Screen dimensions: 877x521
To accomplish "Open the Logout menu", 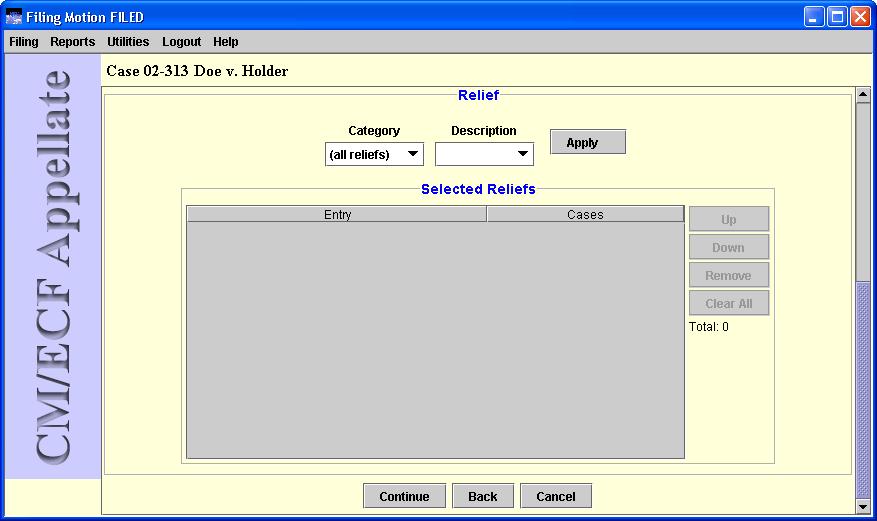I will [x=181, y=42].
